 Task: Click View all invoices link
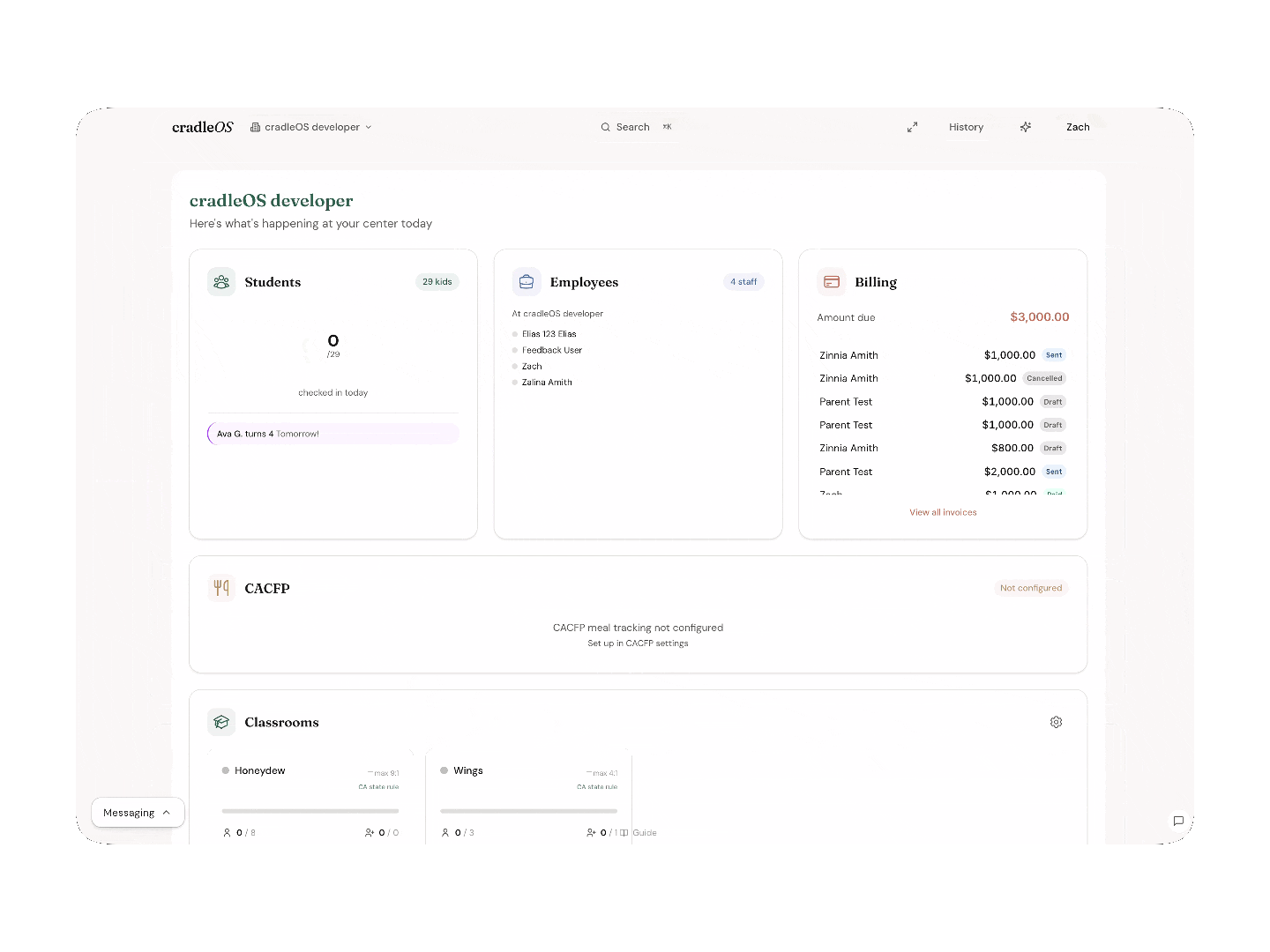click(943, 512)
